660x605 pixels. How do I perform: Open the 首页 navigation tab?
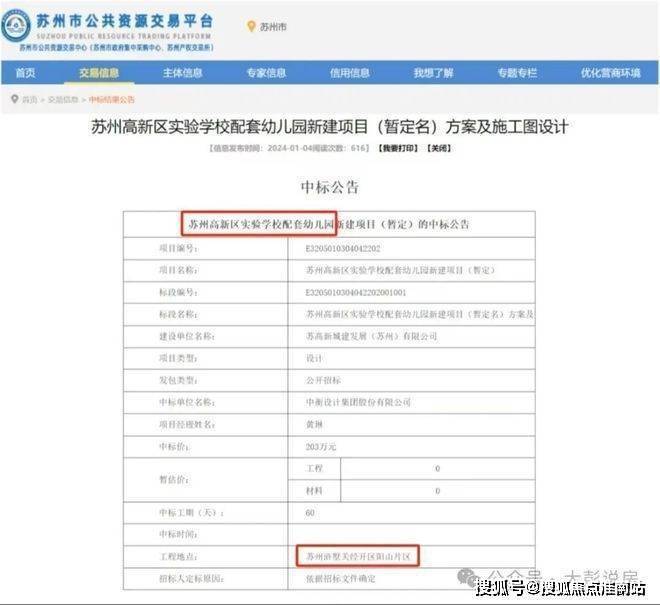pyautogui.click(x=25, y=73)
